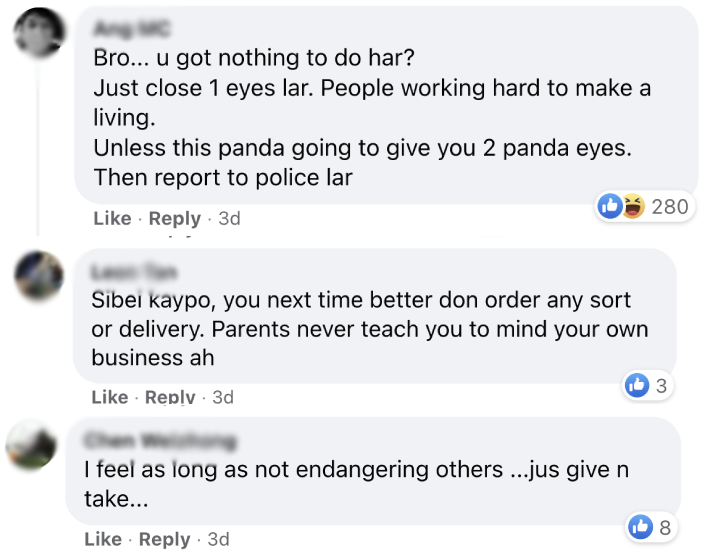Like the 'Sibei kaypo' comment
The image size is (708, 554).
pos(110,397)
